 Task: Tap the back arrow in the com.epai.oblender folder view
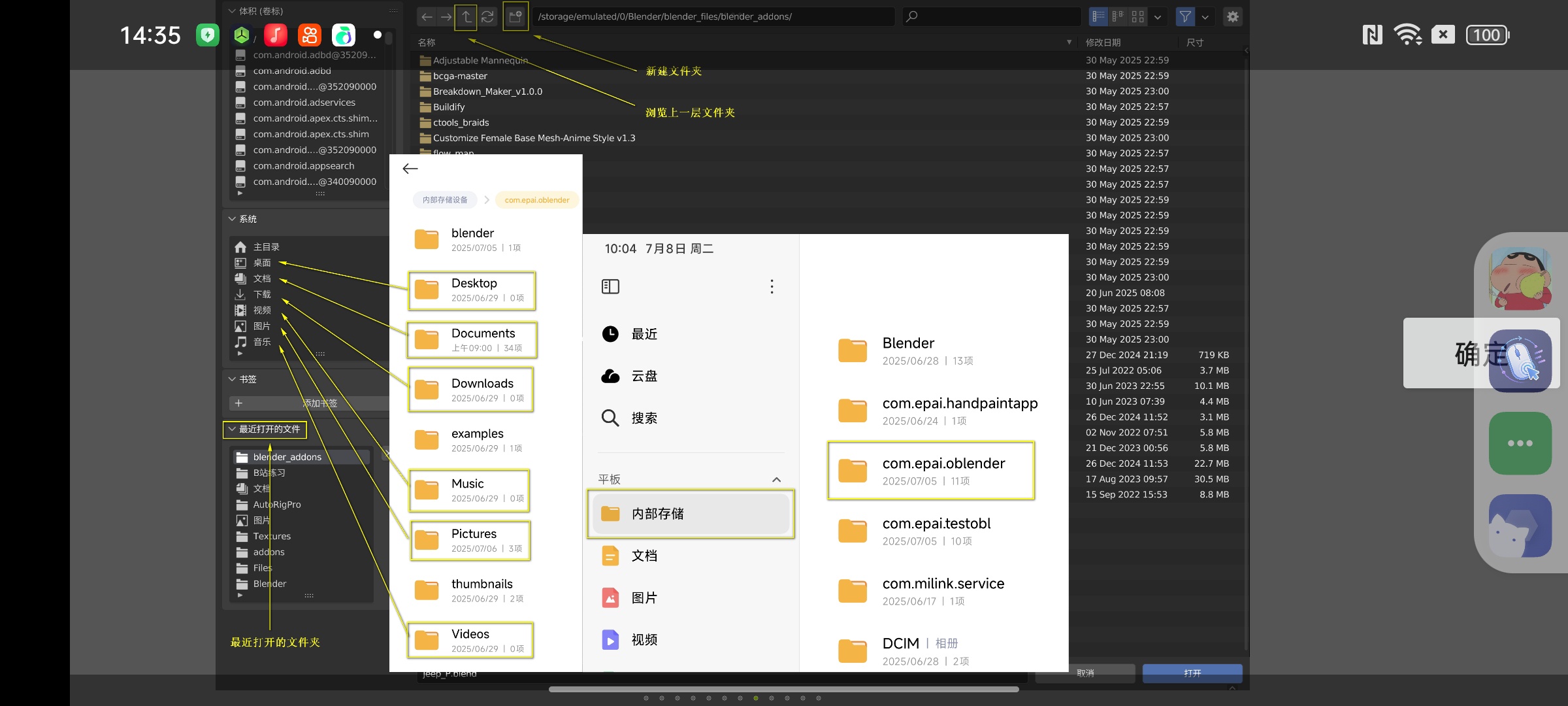click(410, 169)
